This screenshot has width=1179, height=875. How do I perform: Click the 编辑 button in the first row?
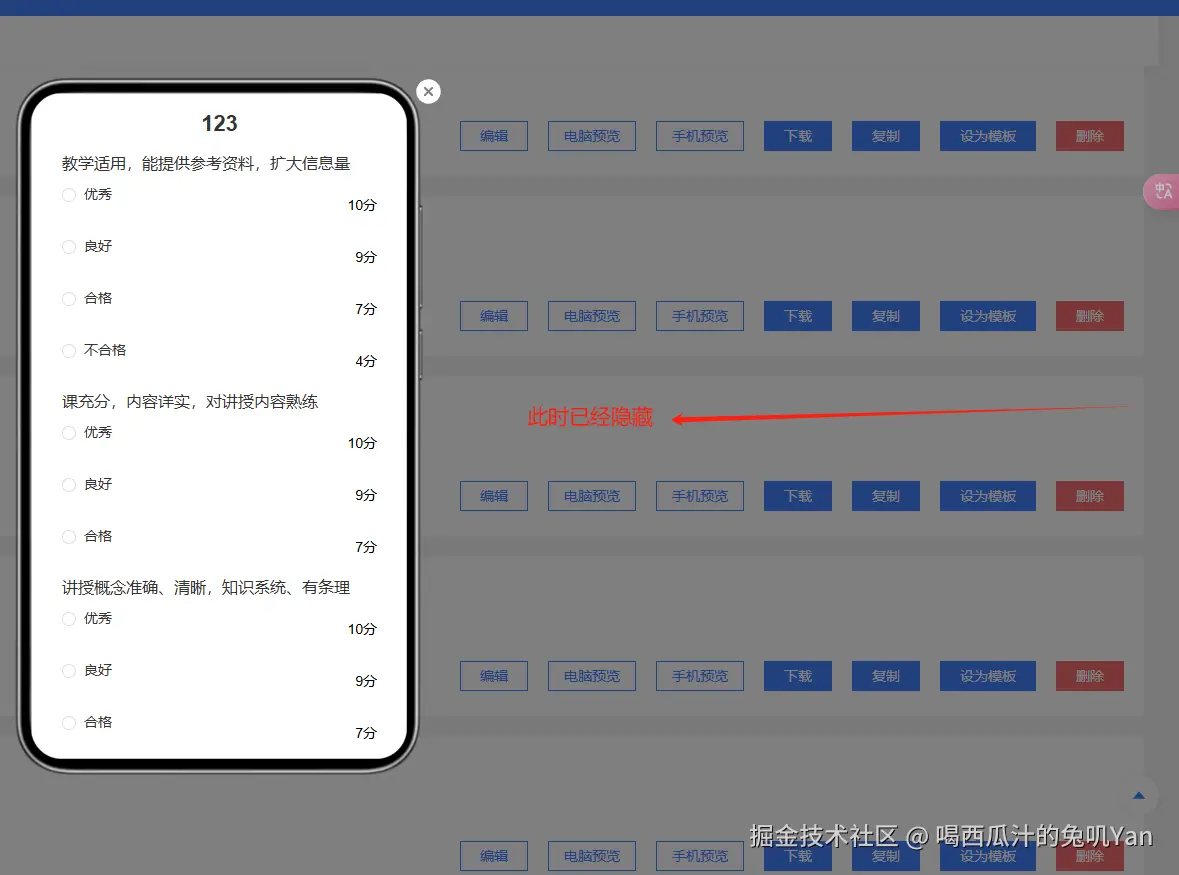pyautogui.click(x=493, y=136)
